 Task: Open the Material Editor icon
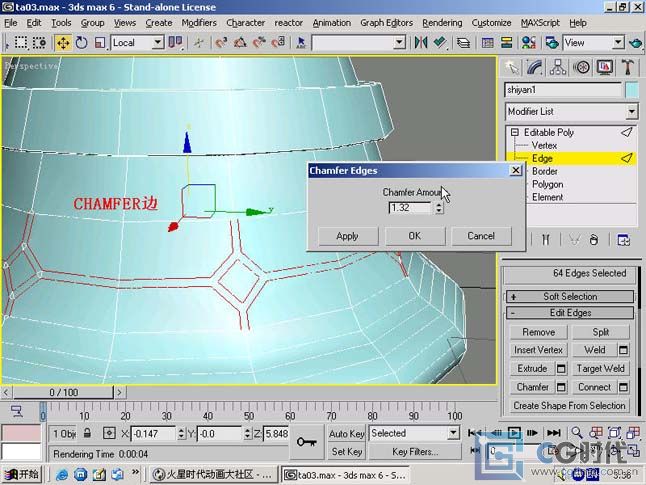(529, 42)
